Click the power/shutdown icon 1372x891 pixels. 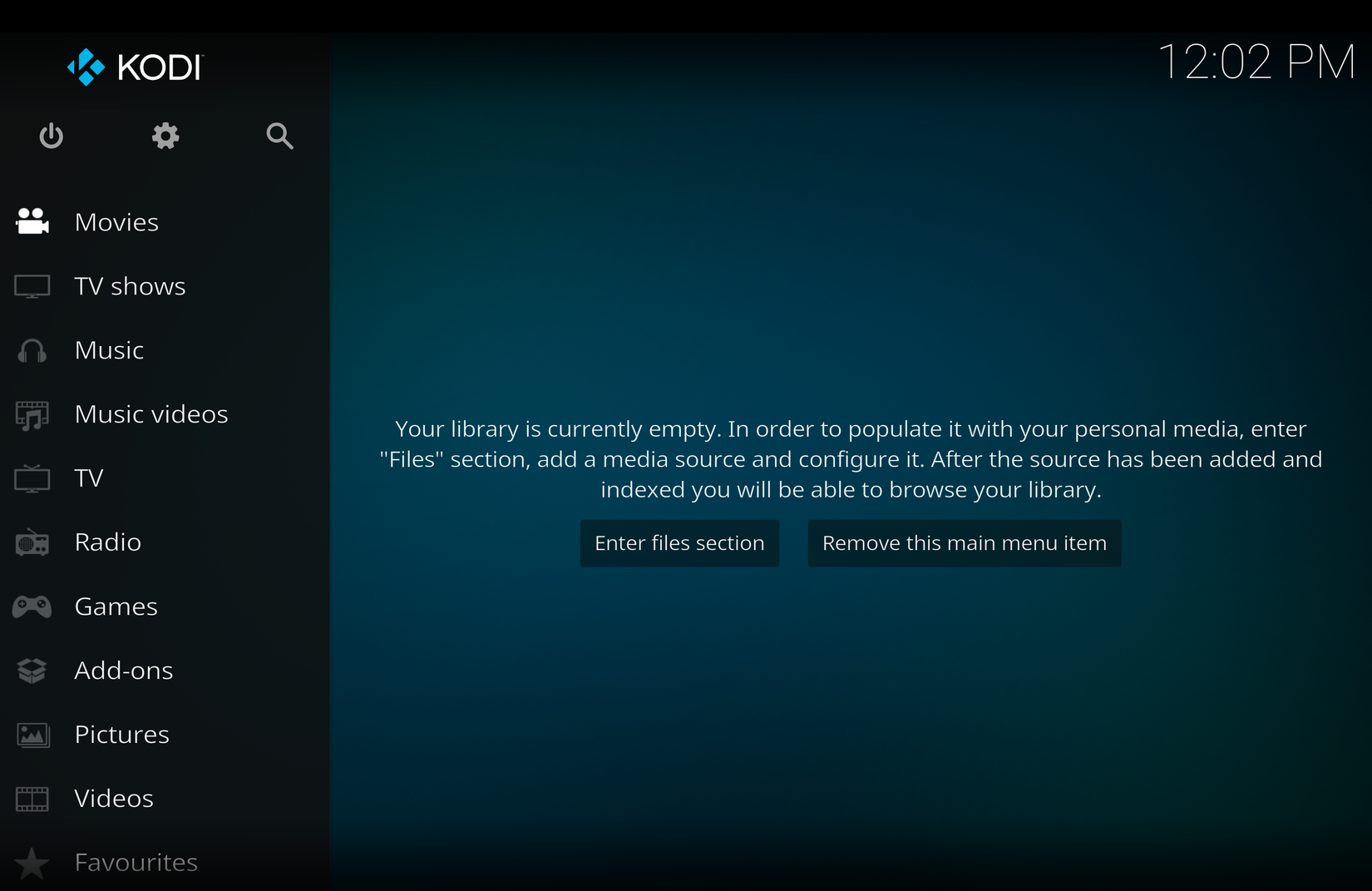point(51,136)
